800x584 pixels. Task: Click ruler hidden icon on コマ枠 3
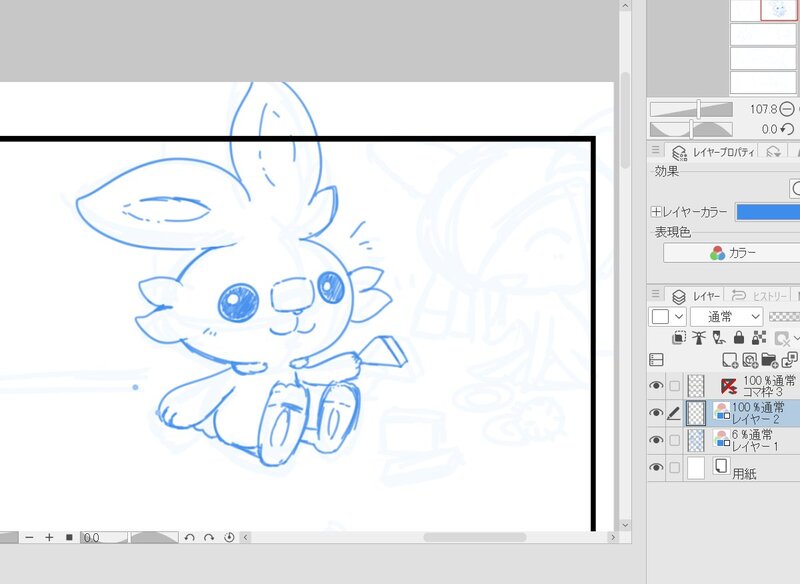728,386
